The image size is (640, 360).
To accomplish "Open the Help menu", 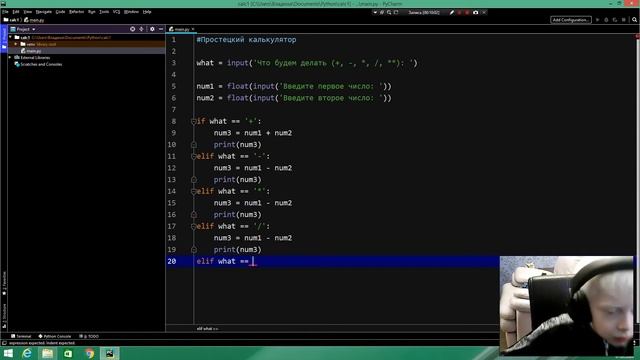I will coord(147,12).
